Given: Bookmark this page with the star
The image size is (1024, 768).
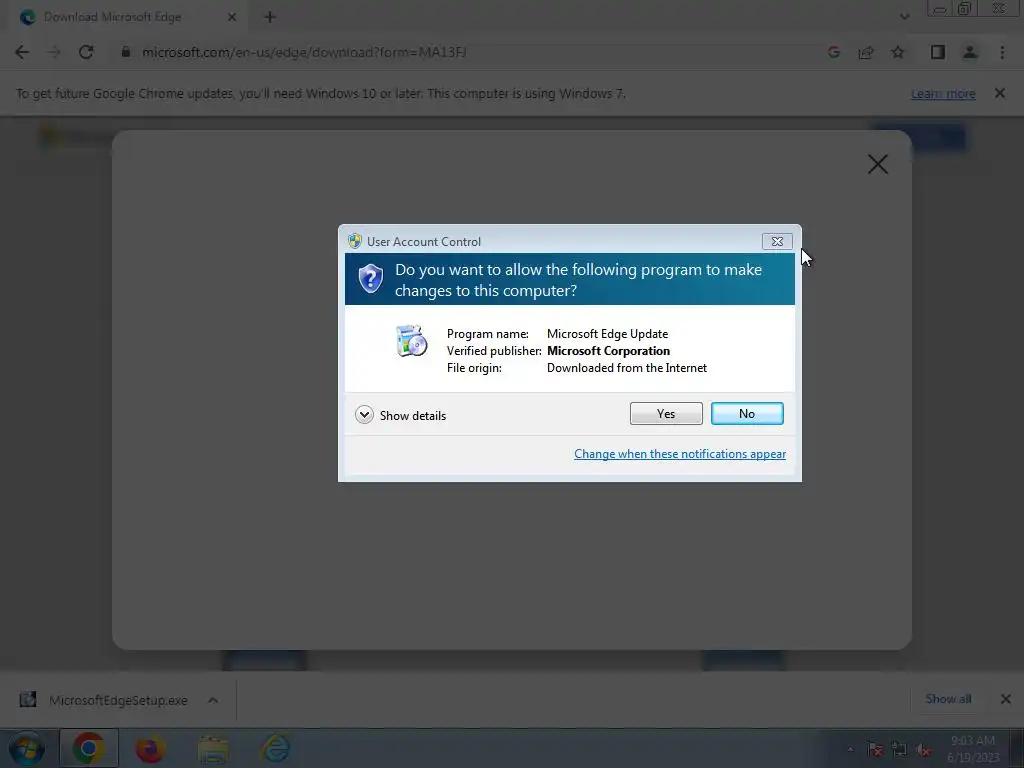Looking at the screenshot, I should coord(898,52).
